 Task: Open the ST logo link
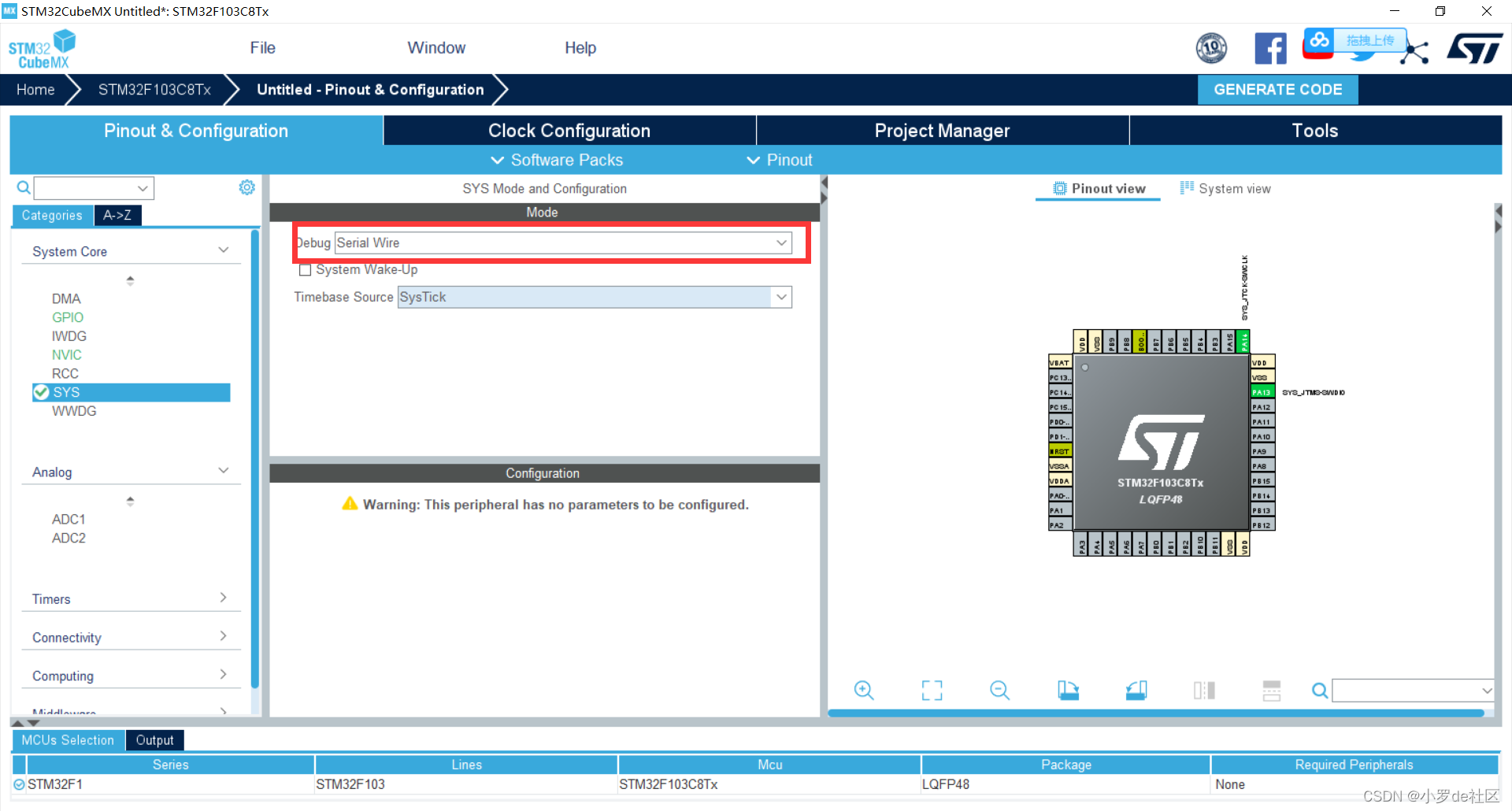pos(1475,48)
